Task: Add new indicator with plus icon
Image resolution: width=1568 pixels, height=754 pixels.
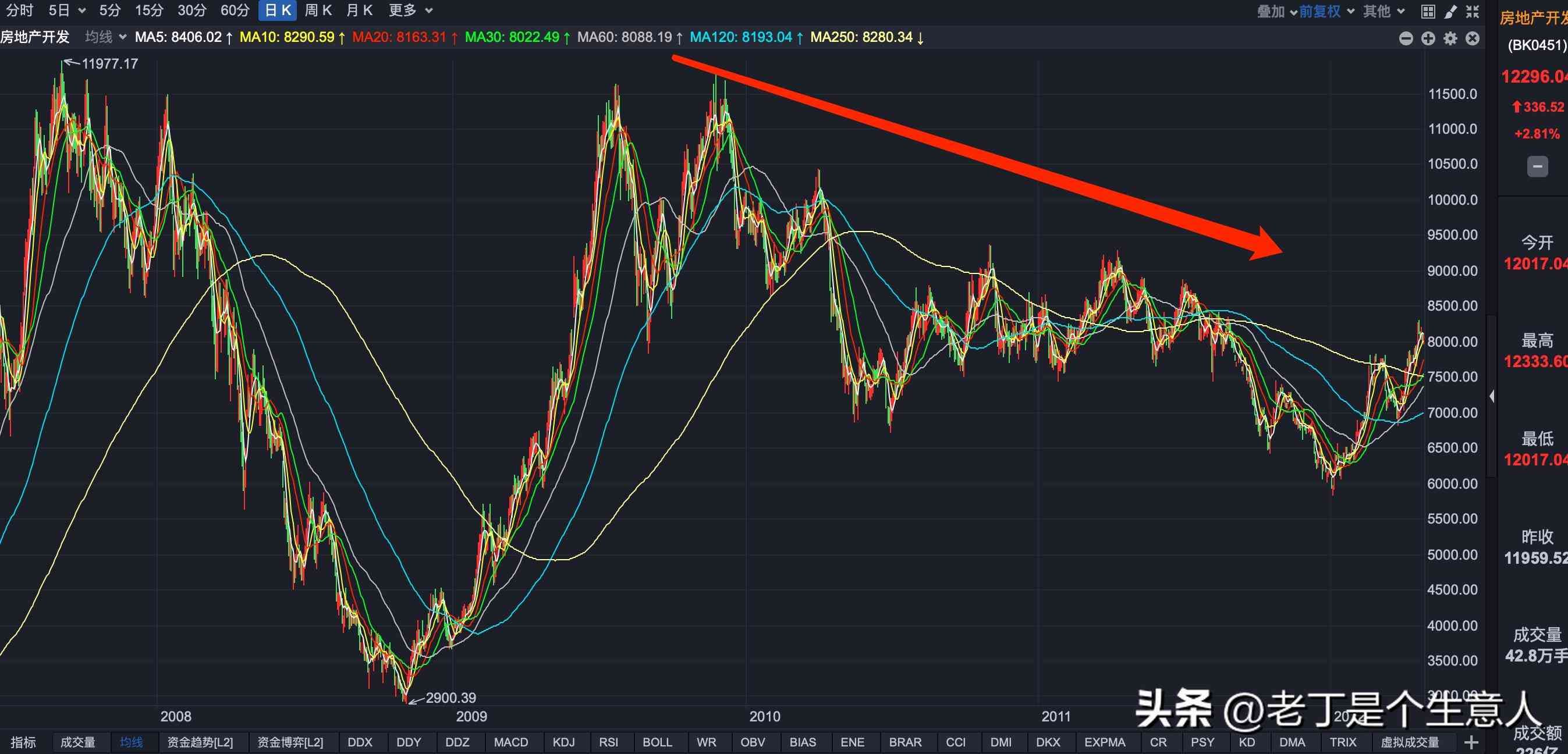Action: coord(1471,742)
